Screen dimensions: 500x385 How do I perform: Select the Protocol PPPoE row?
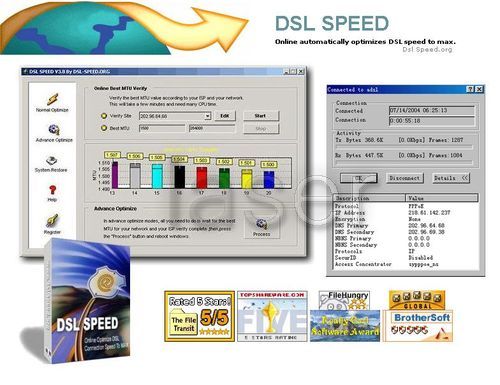tap(406, 206)
